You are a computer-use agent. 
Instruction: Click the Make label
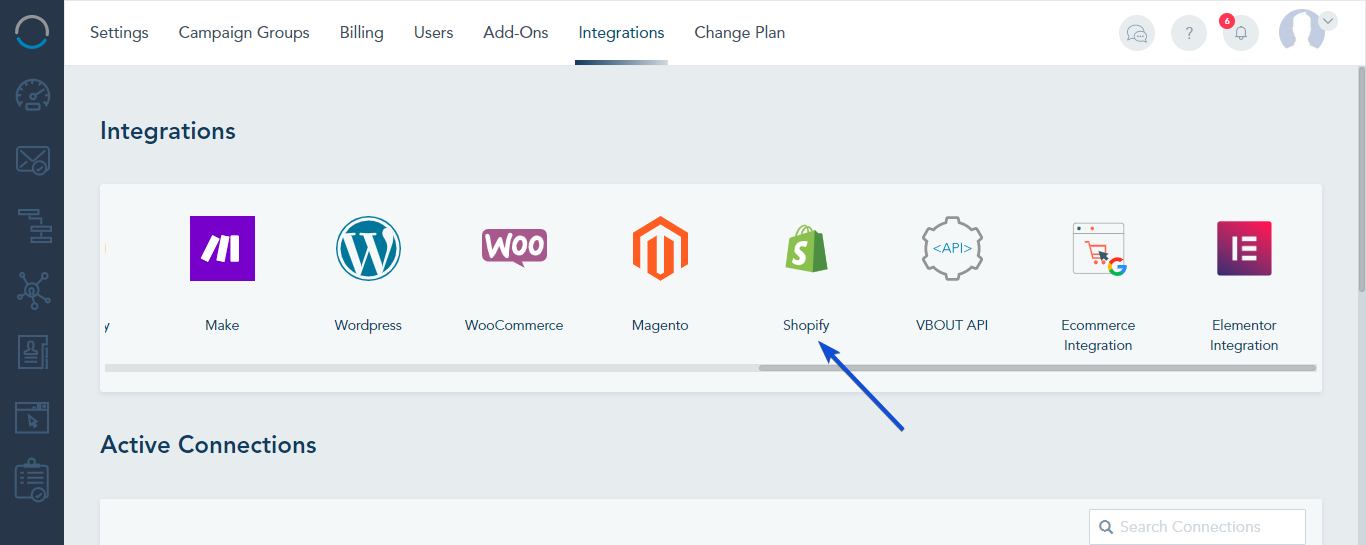point(222,325)
